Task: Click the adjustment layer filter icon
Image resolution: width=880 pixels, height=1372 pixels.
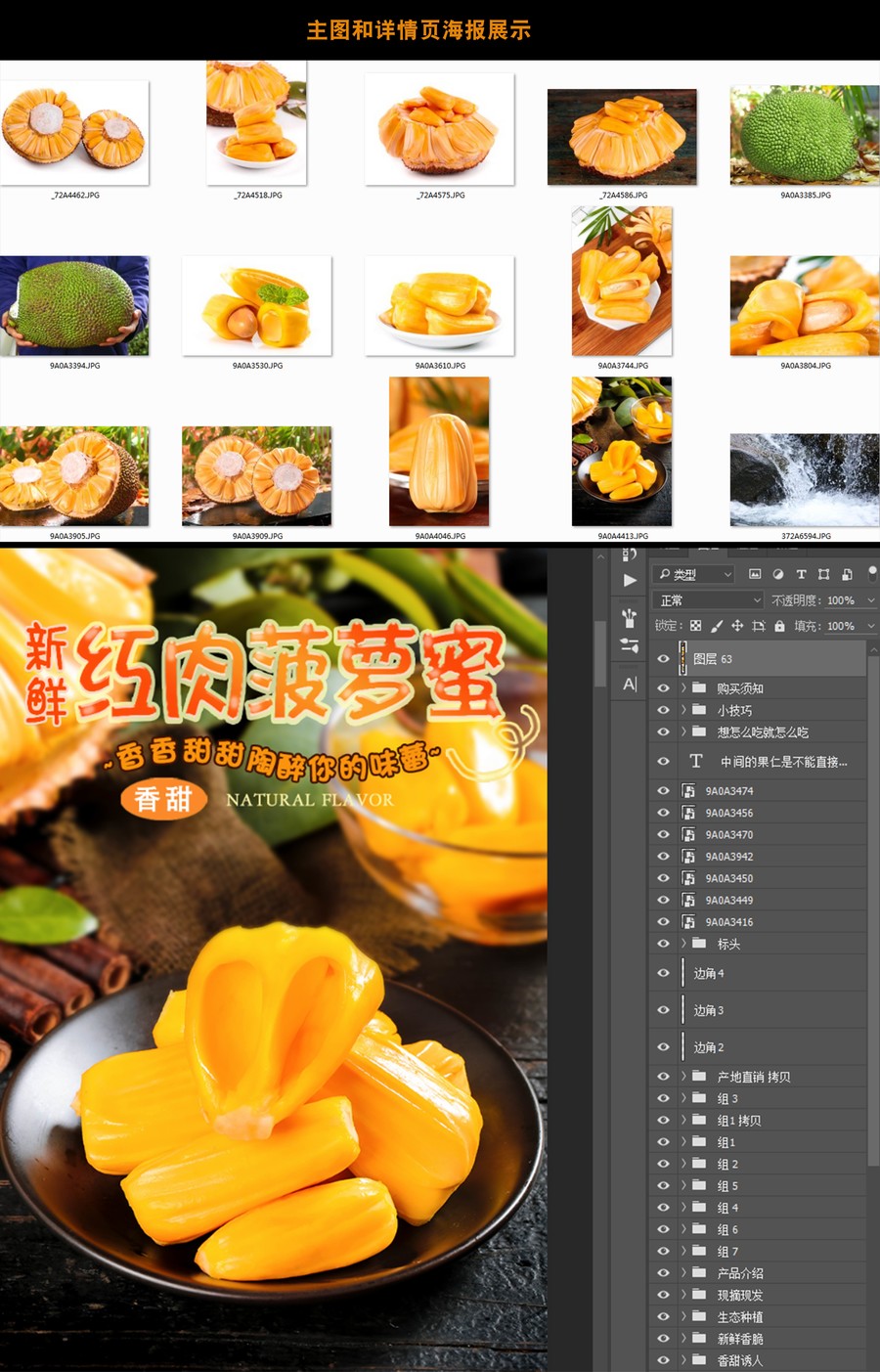Action: point(778,574)
